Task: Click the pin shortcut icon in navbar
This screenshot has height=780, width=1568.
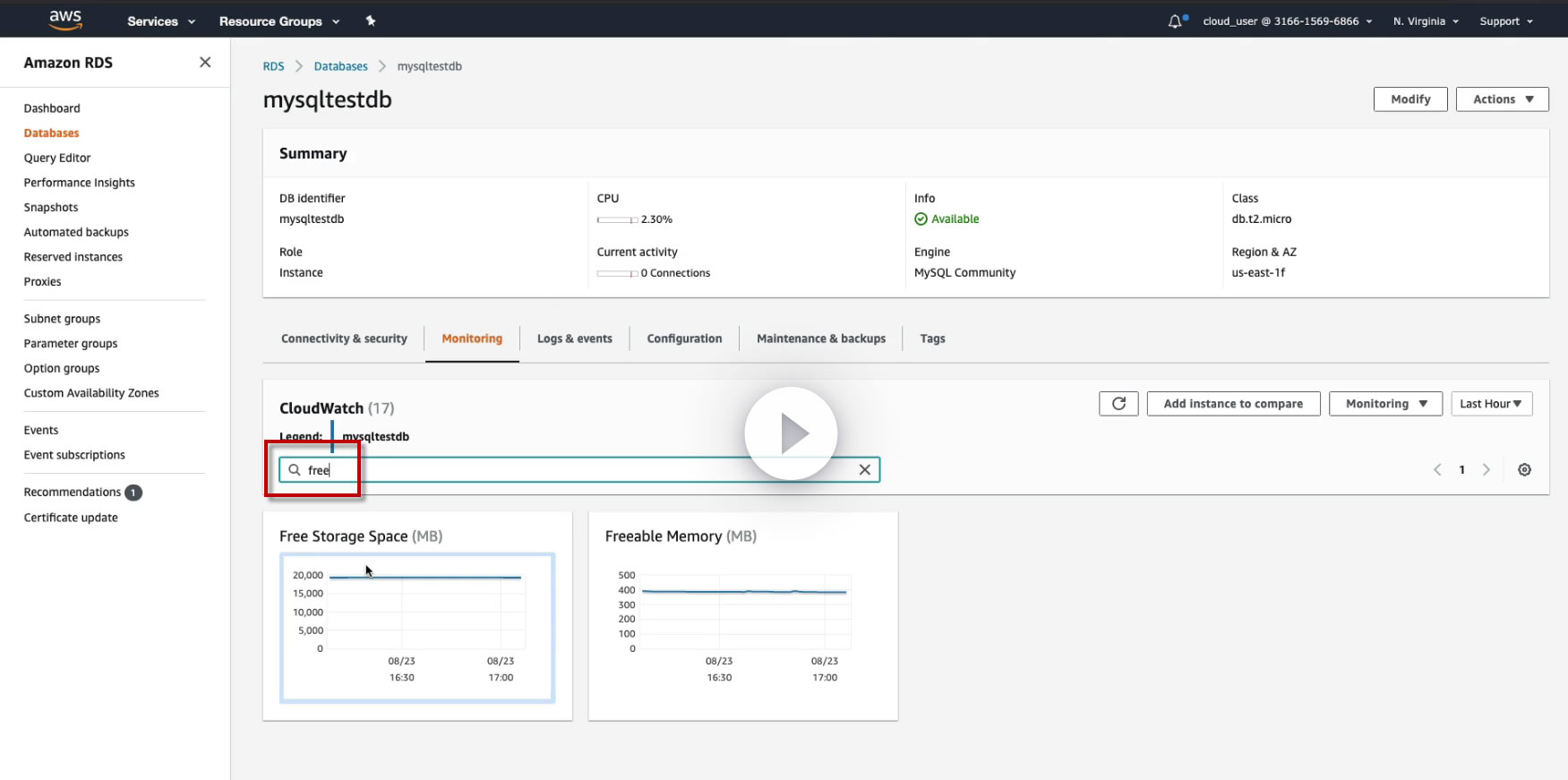Action: [371, 21]
